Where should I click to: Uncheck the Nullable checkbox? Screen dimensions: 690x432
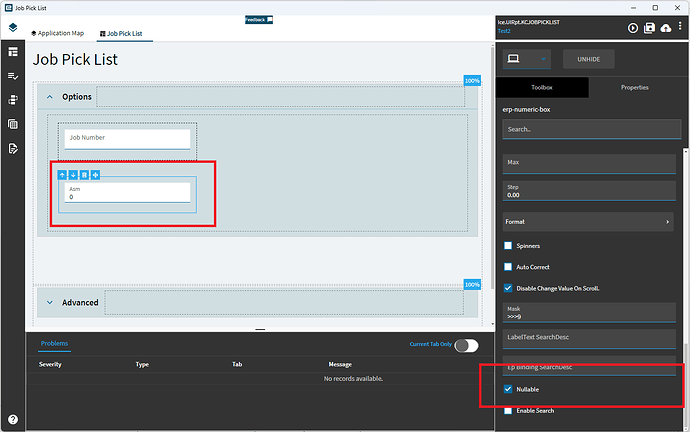pyautogui.click(x=508, y=389)
